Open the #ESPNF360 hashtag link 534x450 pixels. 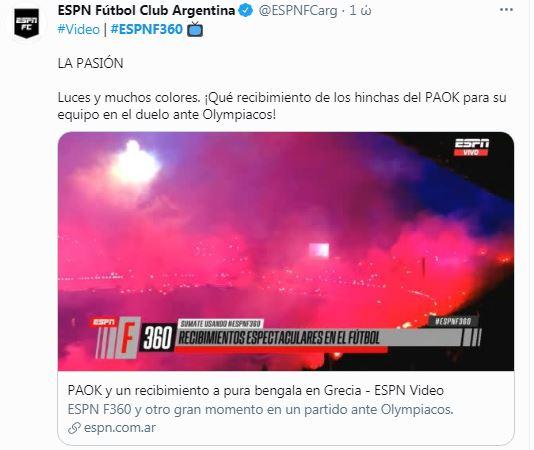(147, 29)
